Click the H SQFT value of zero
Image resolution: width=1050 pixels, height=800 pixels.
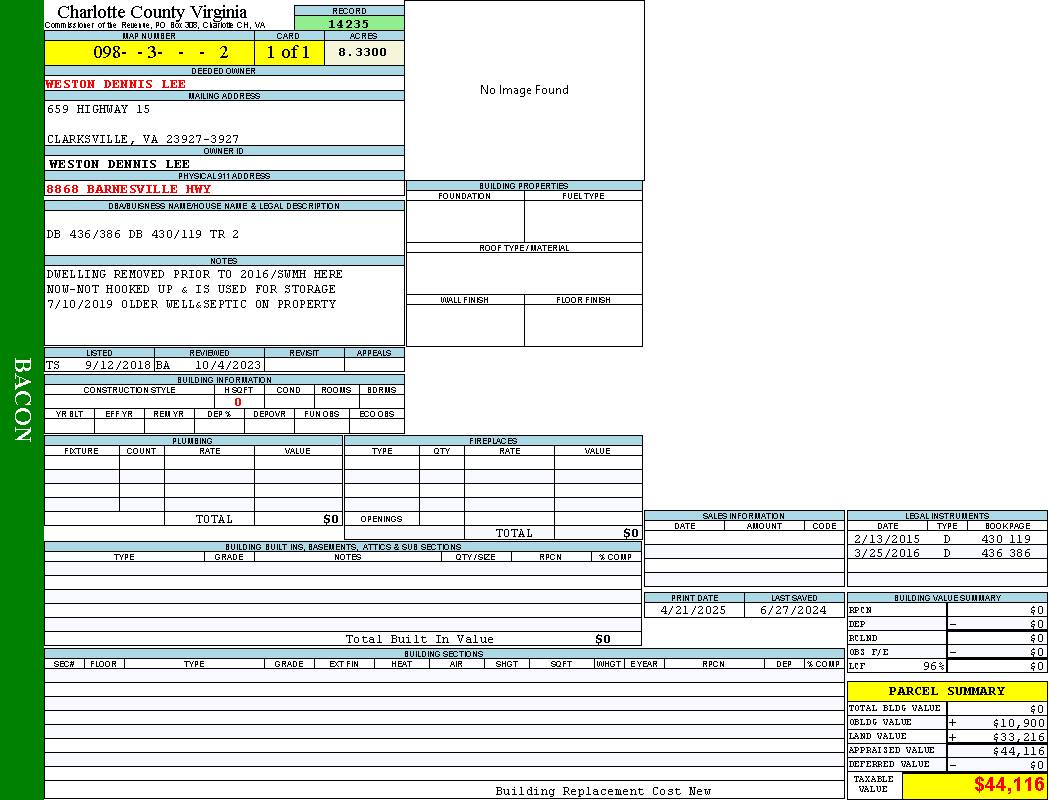[238, 402]
